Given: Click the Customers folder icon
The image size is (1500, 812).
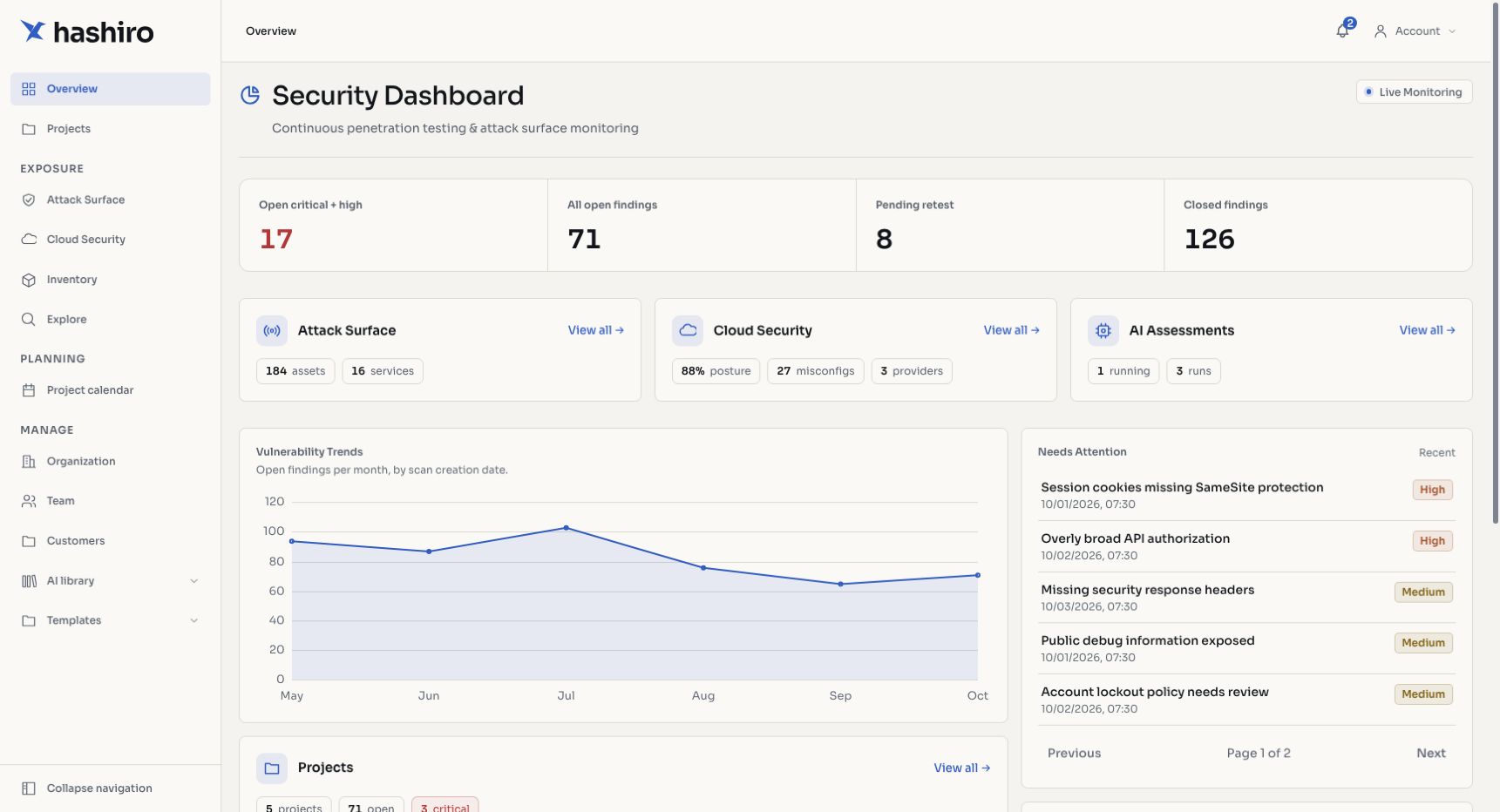Looking at the screenshot, I should (29, 541).
